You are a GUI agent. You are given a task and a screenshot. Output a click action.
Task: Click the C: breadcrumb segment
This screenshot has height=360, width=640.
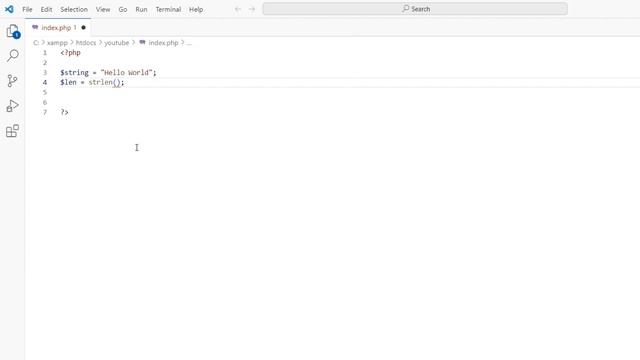pyautogui.click(x=36, y=42)
